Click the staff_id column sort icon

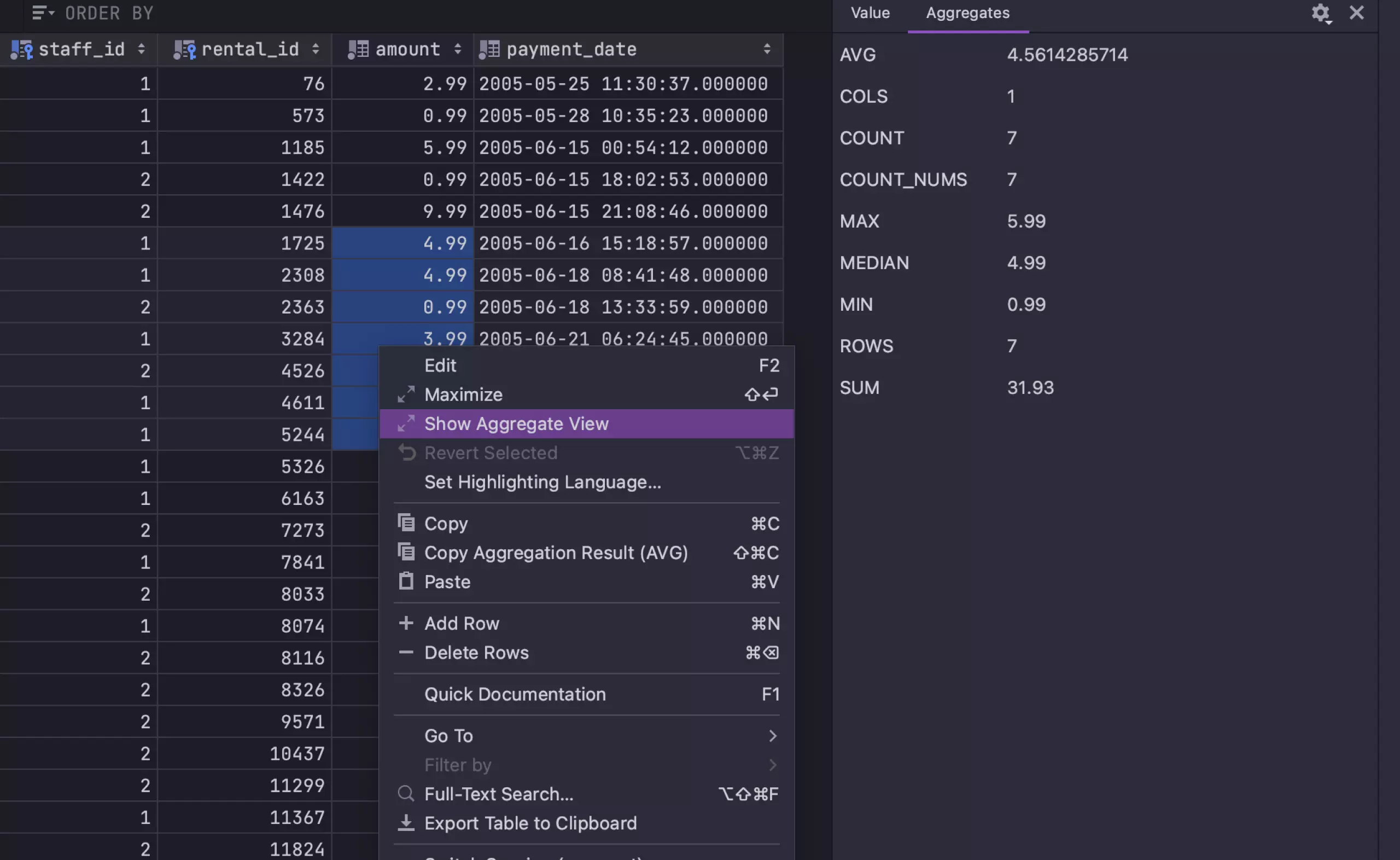pyautogui.click(x=141, y=48)
